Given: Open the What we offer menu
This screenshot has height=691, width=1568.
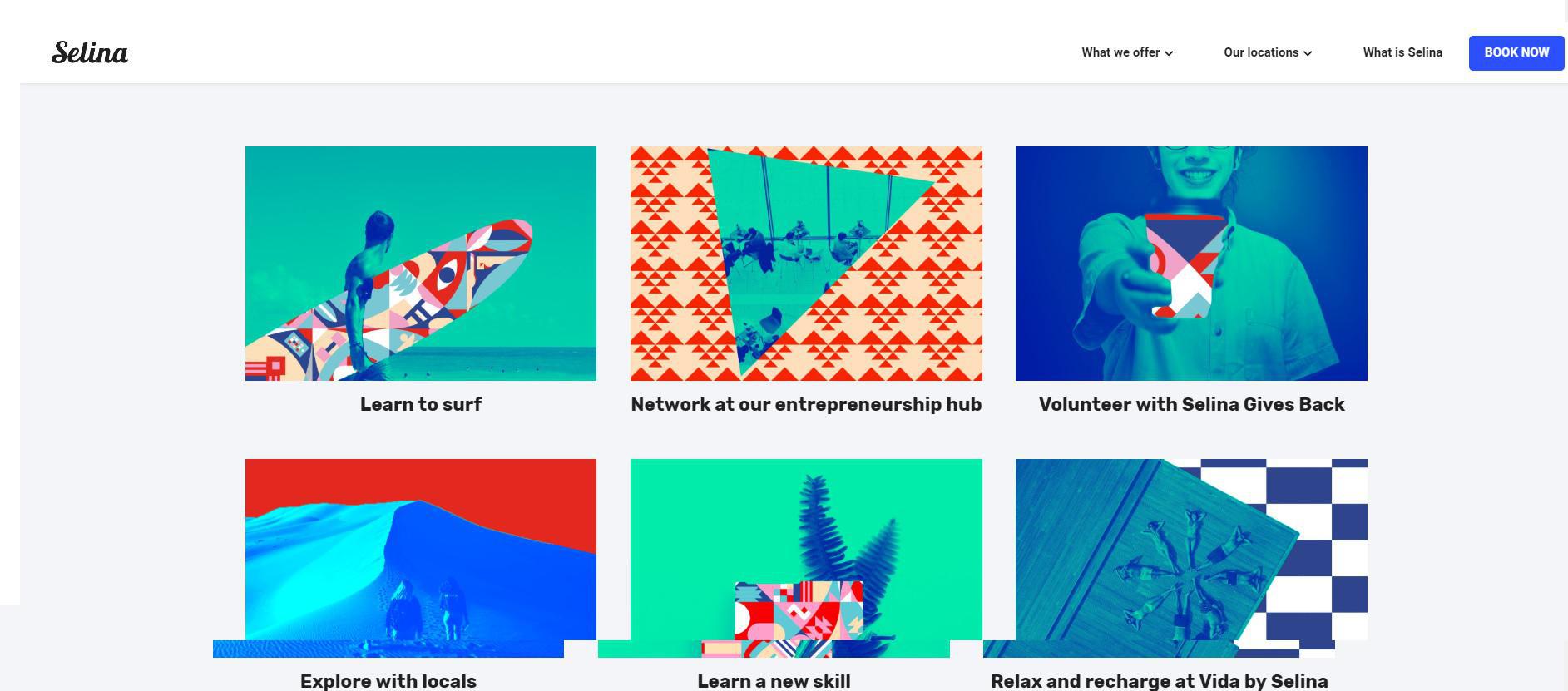Looking at the screenshot, I should tap(1127, 52).
